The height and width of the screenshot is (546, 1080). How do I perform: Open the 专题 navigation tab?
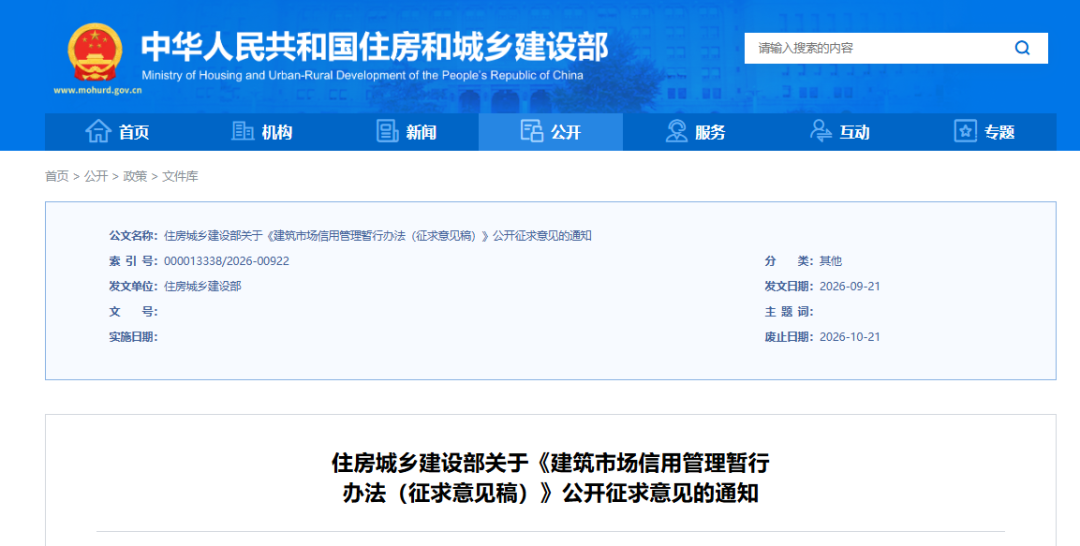pos(984,132)
